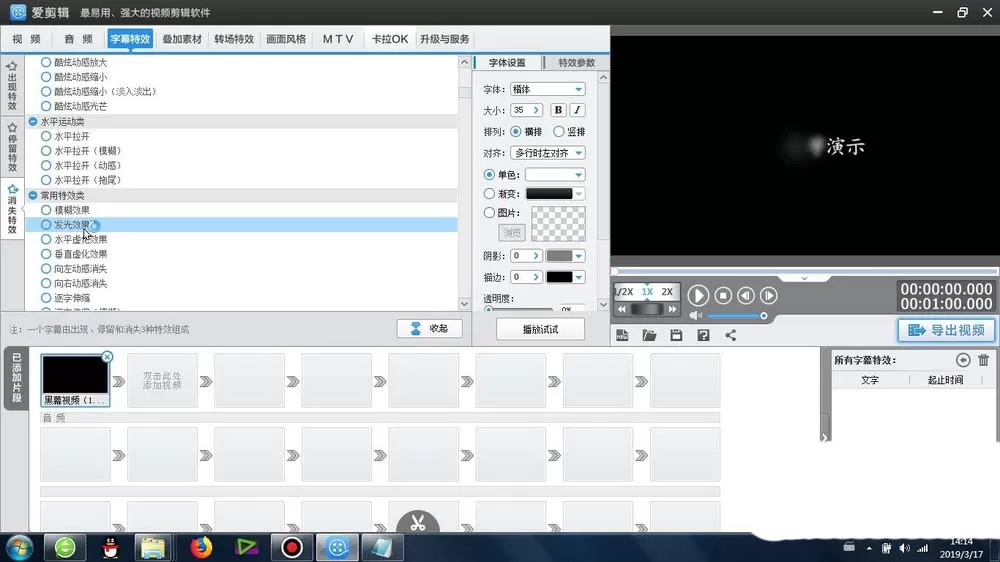Choose 横排 horizontal text arrangement

click(515, 131)
